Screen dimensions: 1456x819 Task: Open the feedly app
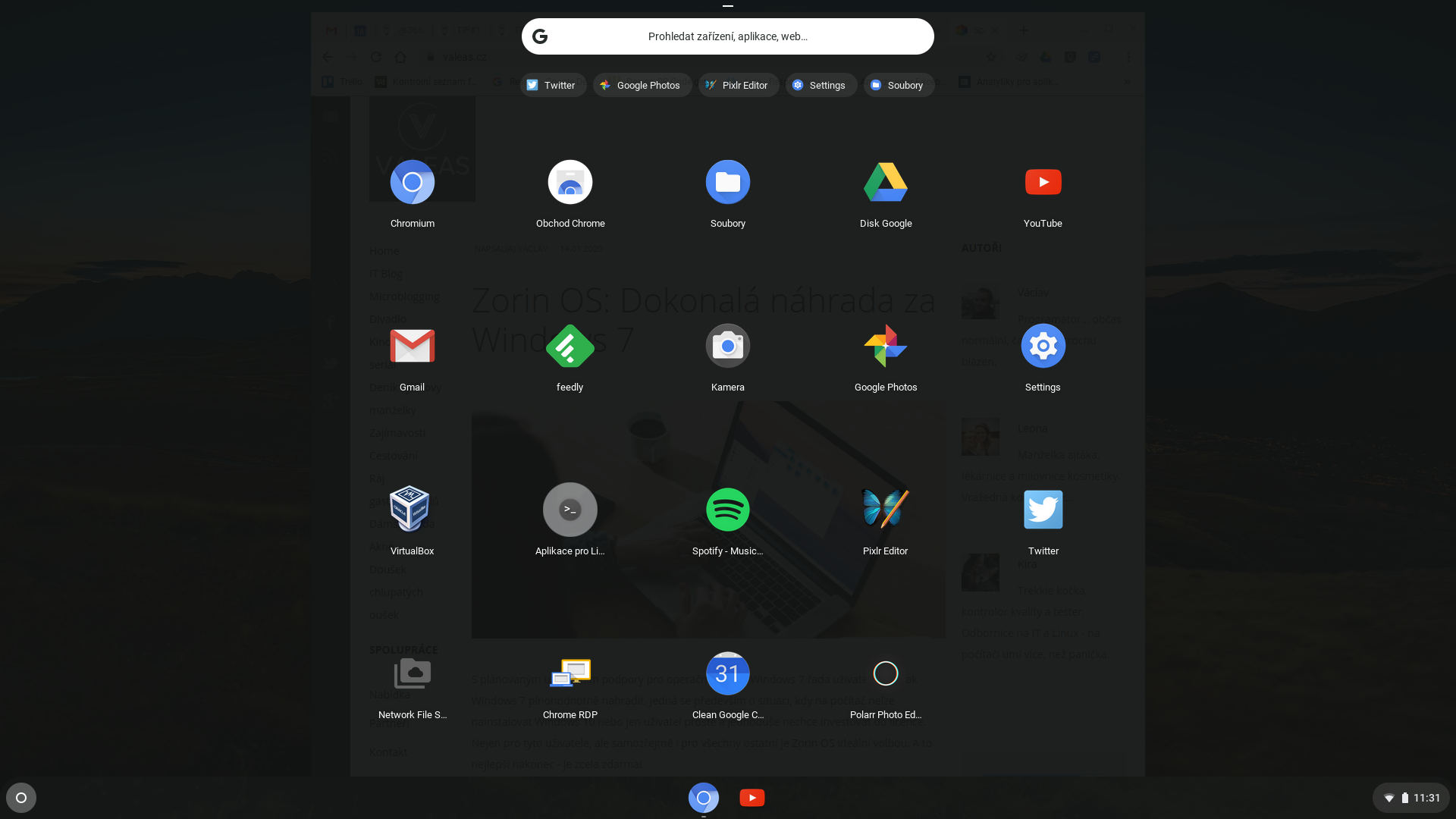tap(570, 346)
